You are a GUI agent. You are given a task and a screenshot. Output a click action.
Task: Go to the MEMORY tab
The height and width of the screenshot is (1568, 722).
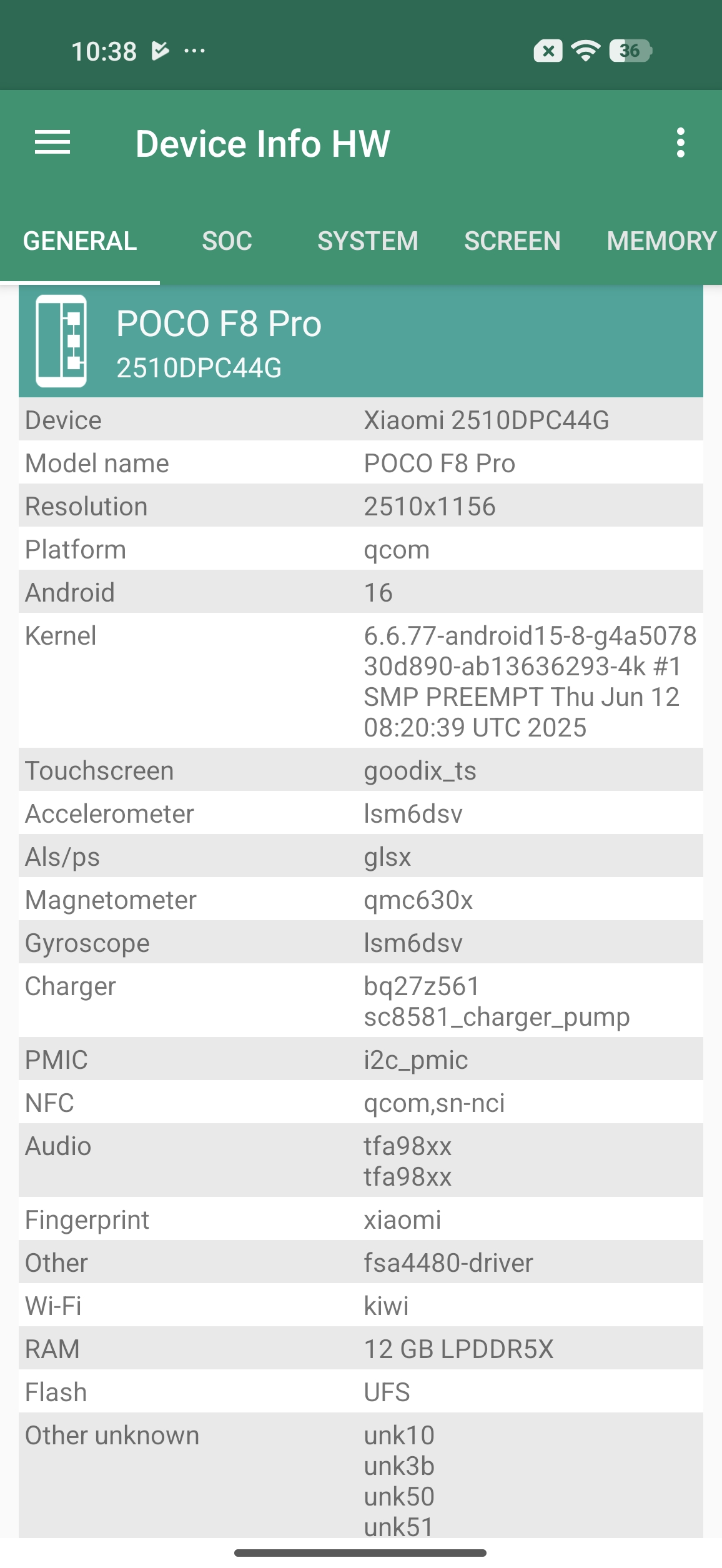pyautogui.click(x=661, y=241)
